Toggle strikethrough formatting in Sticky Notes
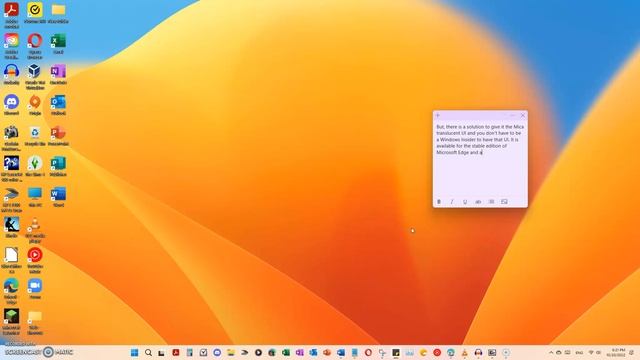Image resolution: width=640 pixels, height=360 pixels. [x=478, y=202]
